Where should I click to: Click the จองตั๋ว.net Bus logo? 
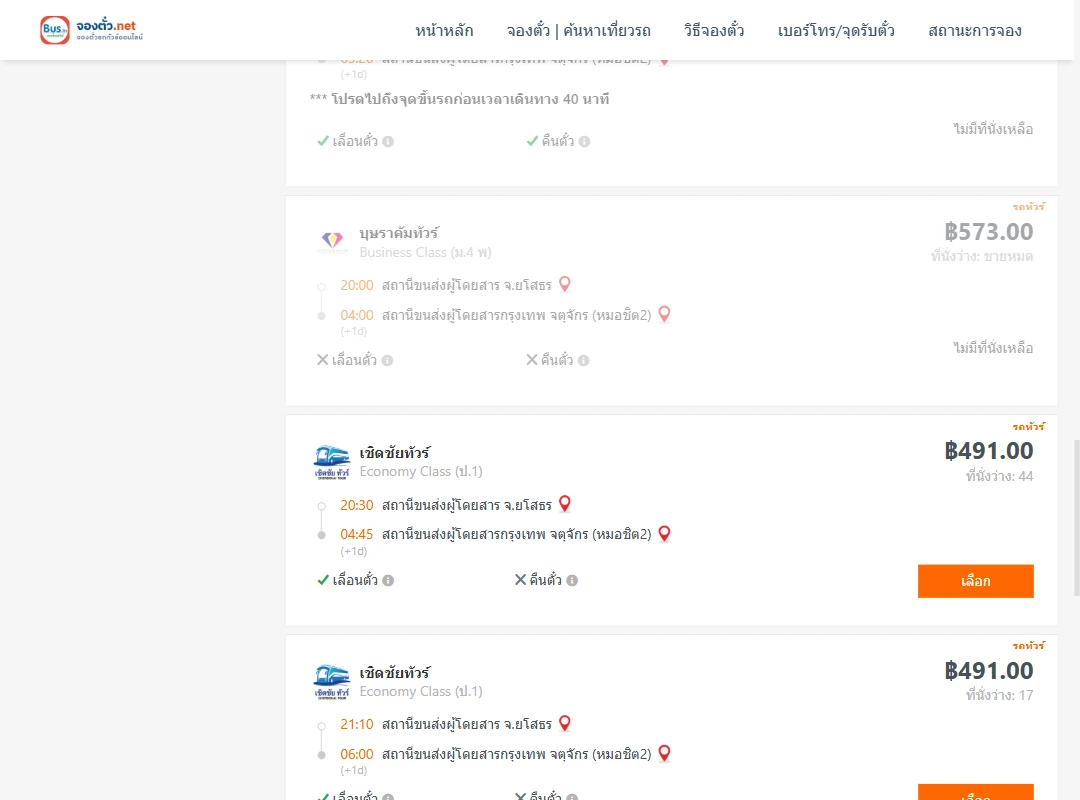pos(91,30)
